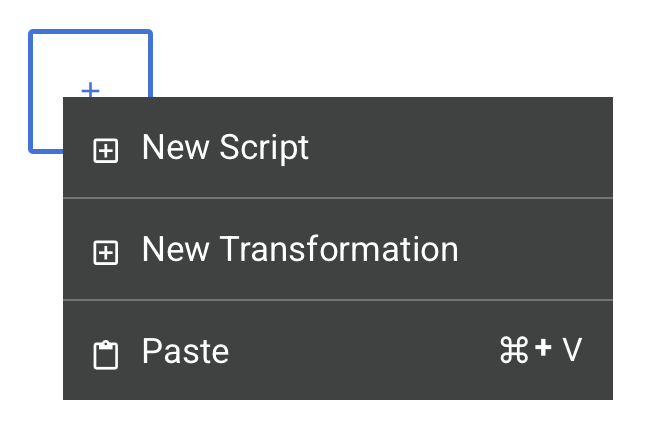Click the word Script in the first entry
Image resolution: width=648 pixels, height=438 pixels.
coord(265,148)
